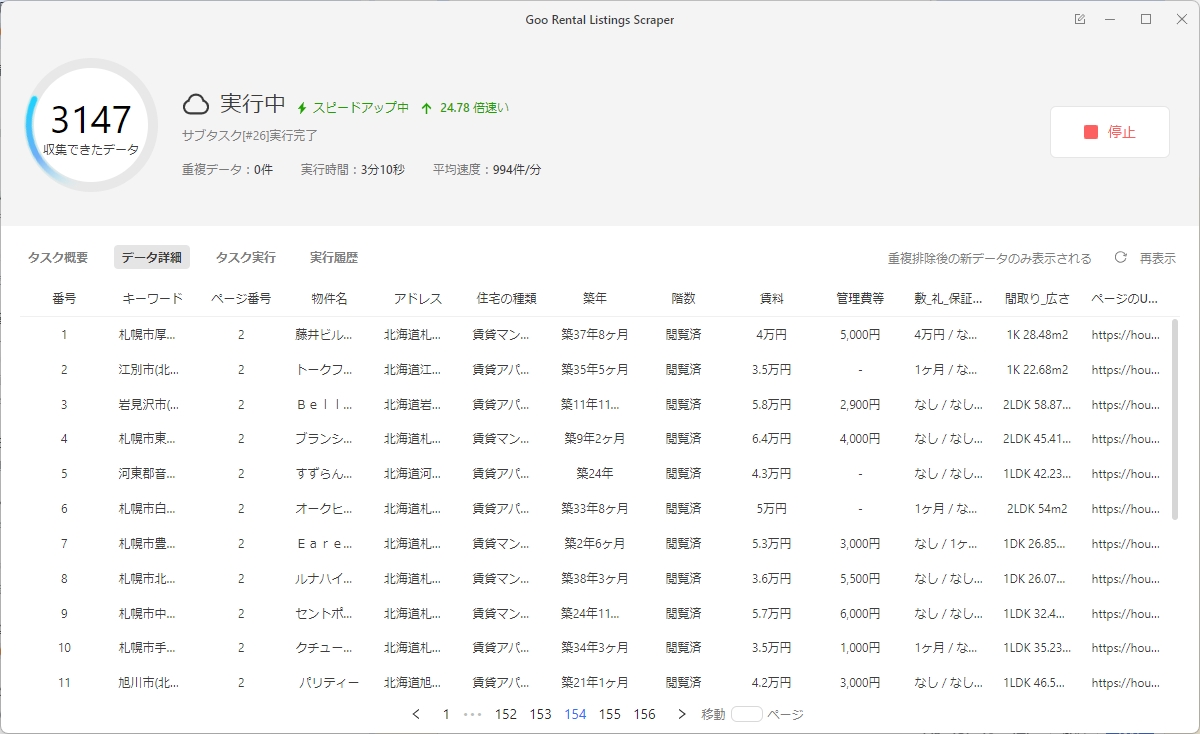Viewport: 1200px width, 734px height.
Task: Open the 実行履歴 tab
Action: [x=334, y=258]
